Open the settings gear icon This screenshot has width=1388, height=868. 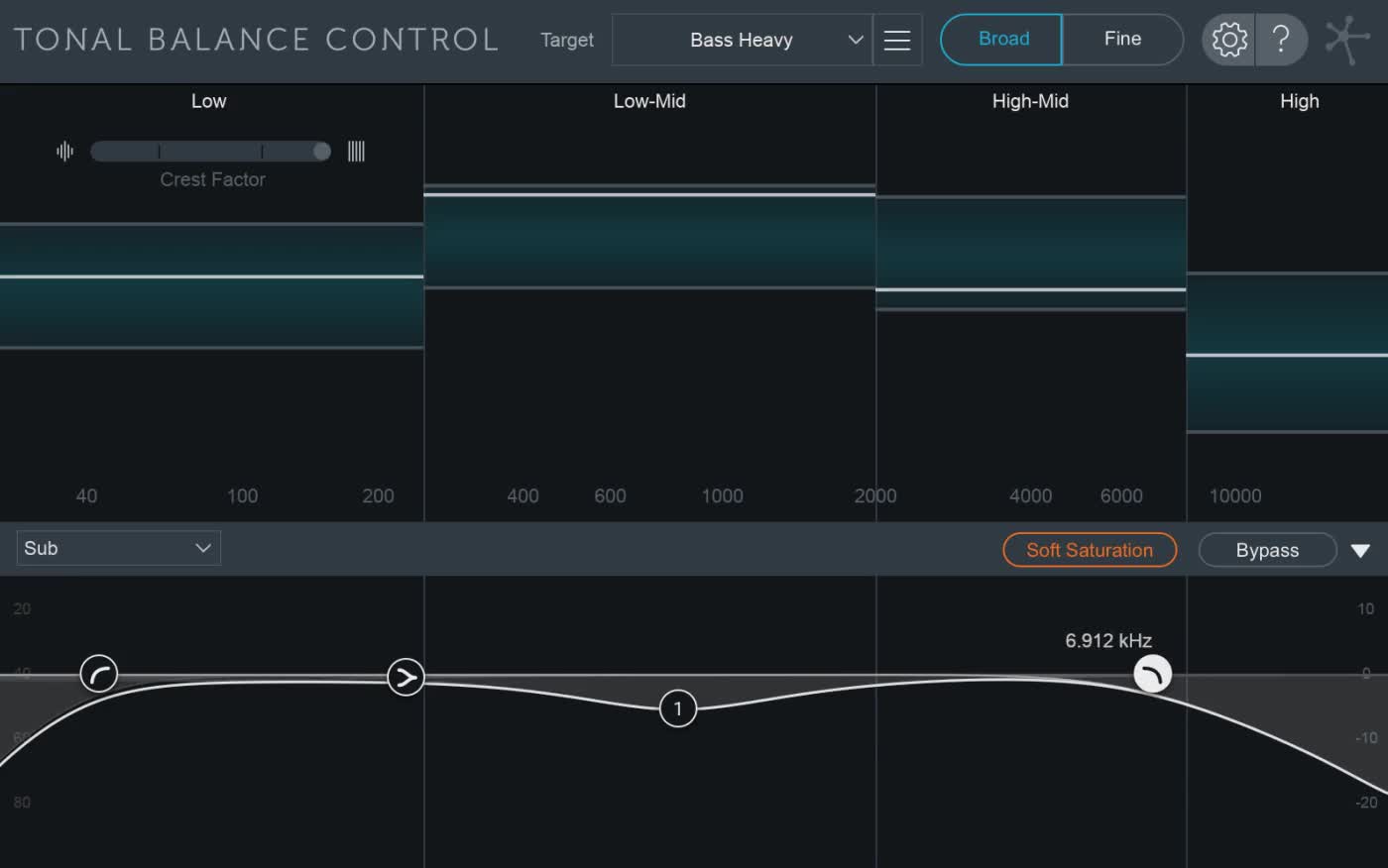[1229, 40]
